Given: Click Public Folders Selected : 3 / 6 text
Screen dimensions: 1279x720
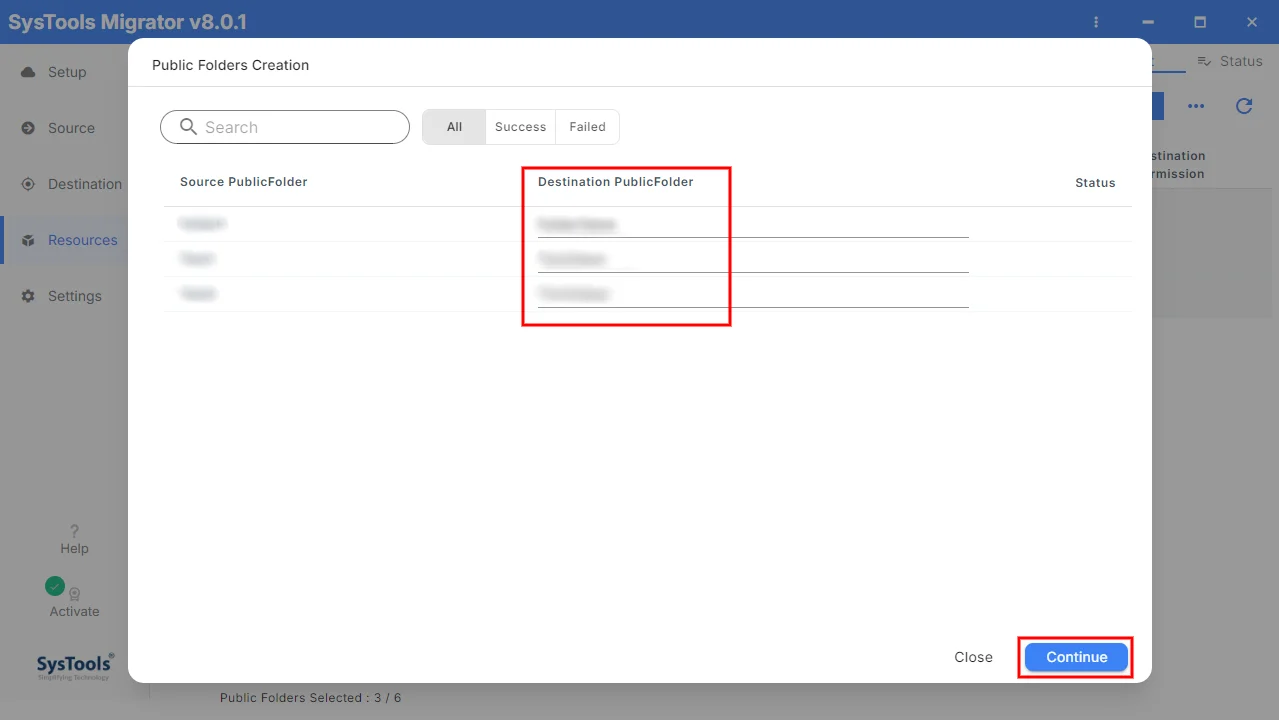Looking at the screenshot, I should click(310, 698).
